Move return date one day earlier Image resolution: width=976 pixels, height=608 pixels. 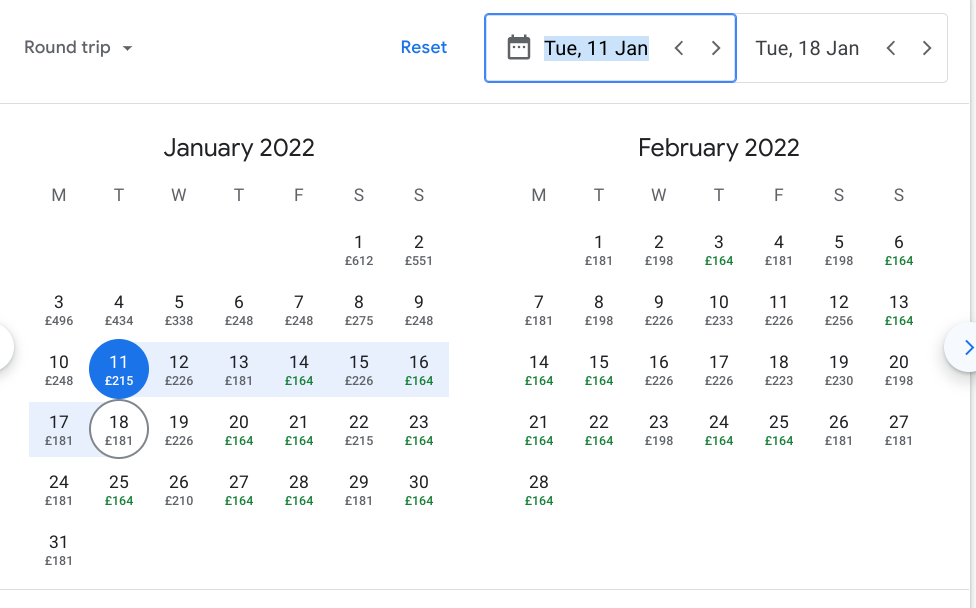[891, 47]
